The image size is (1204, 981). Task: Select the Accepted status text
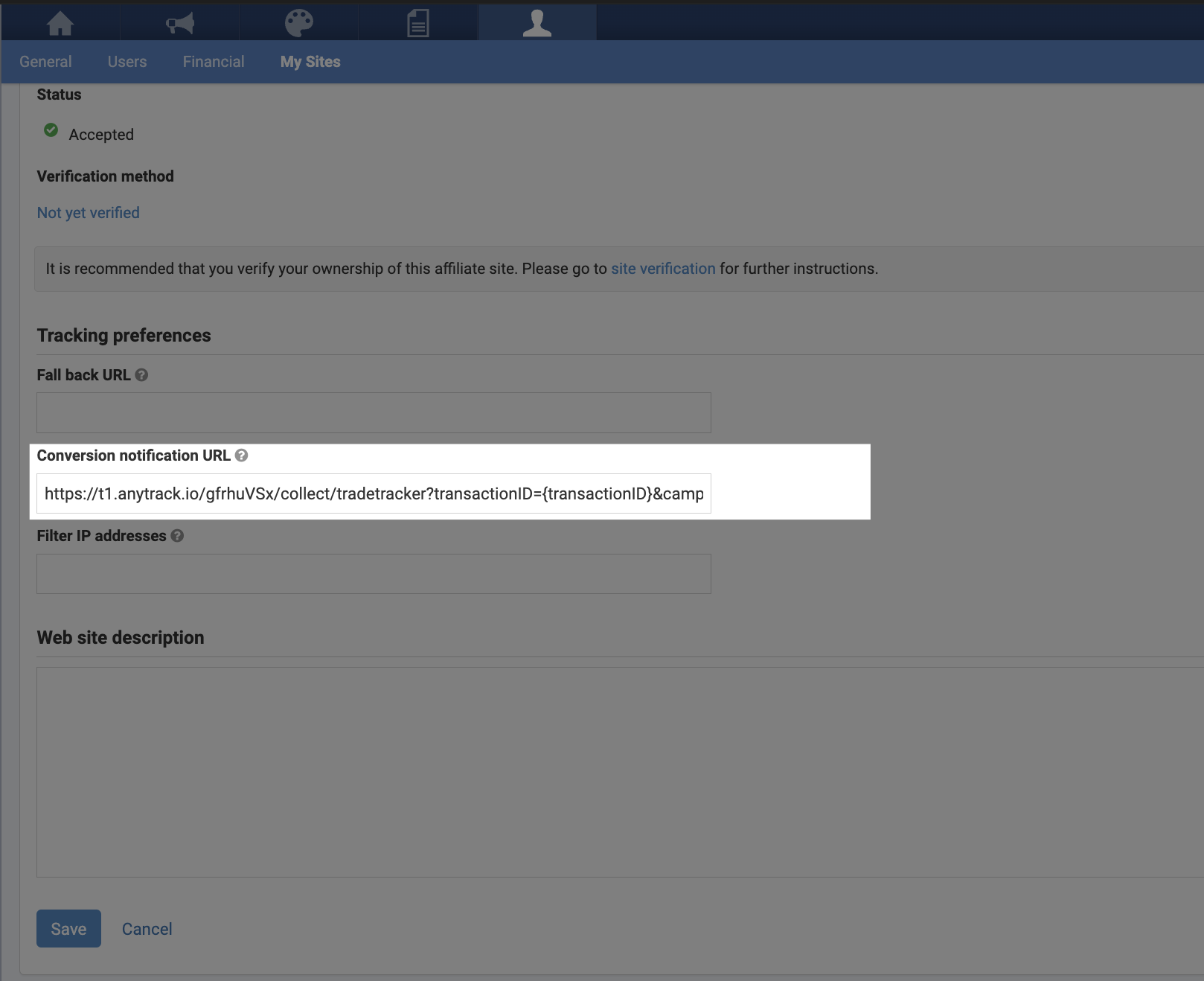click(x=101, y=135)
